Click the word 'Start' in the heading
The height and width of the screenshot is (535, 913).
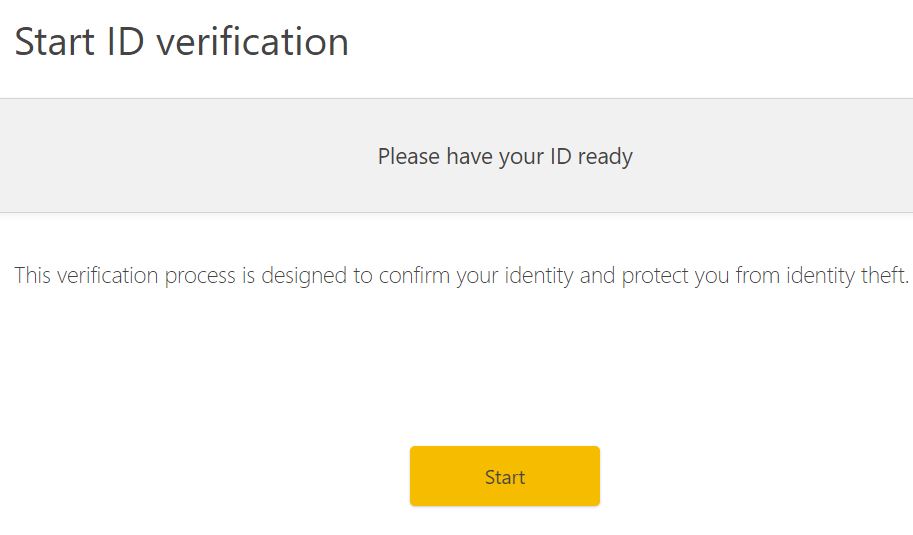coord(54,42)
